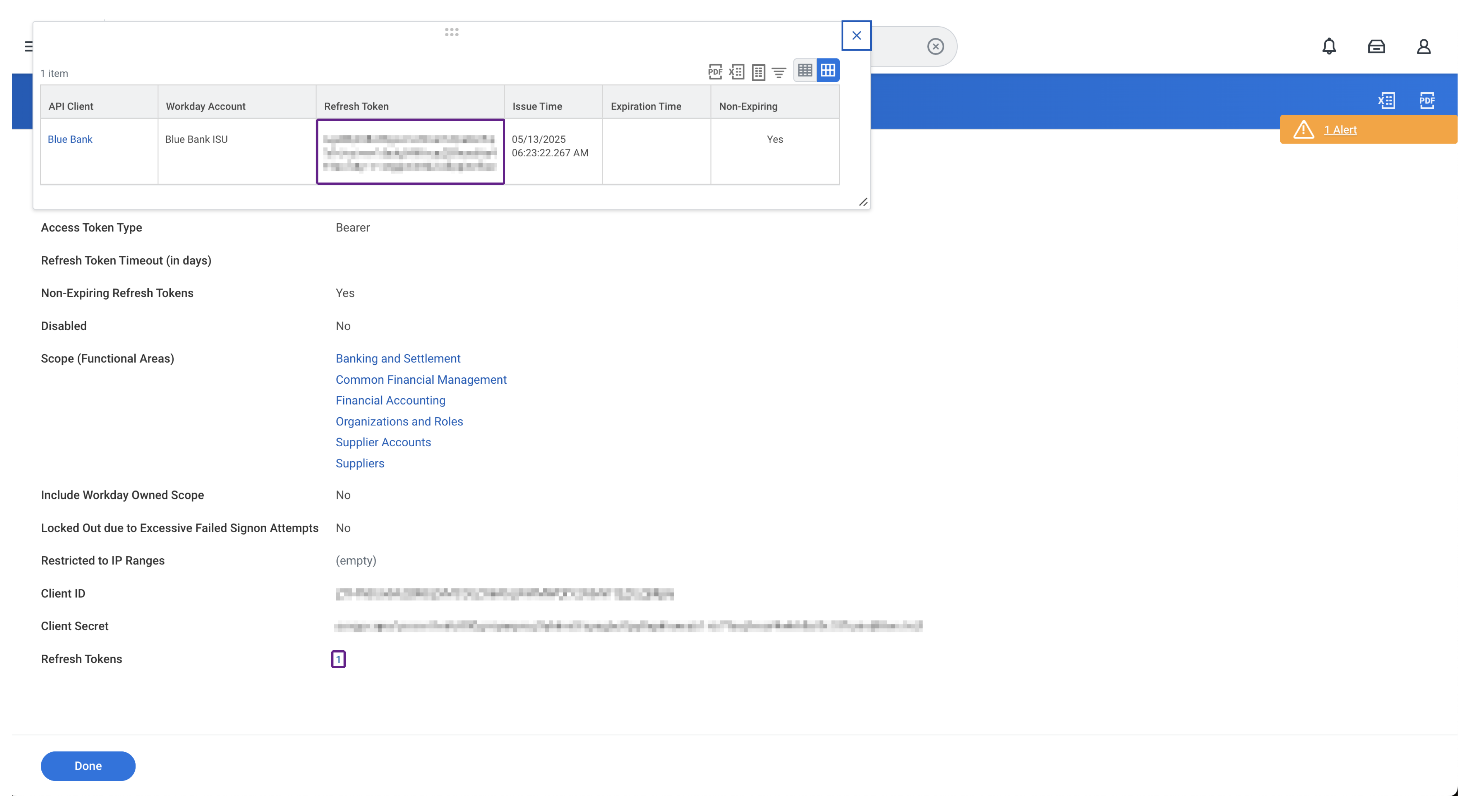Export report to Excel from the blue banner
Viewport: 1474px width, 812px height.
pyautogui.click(x=1387, y=101)
